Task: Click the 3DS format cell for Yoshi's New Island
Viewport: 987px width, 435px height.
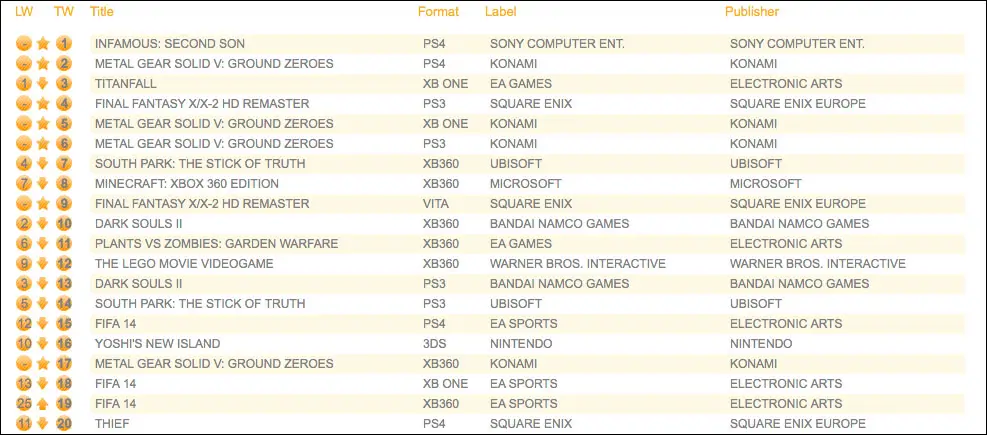Action: 436,344
